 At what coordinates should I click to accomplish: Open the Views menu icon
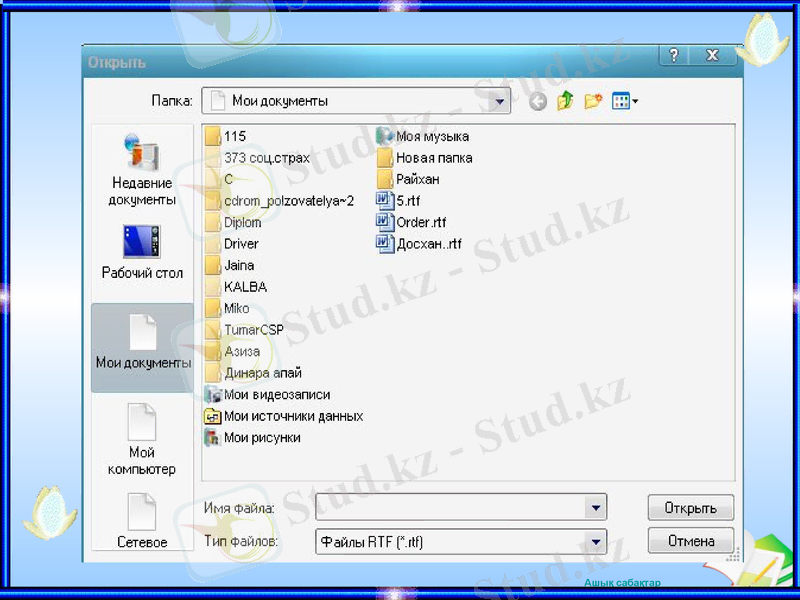pyautogui.click(x=624, y=101)
